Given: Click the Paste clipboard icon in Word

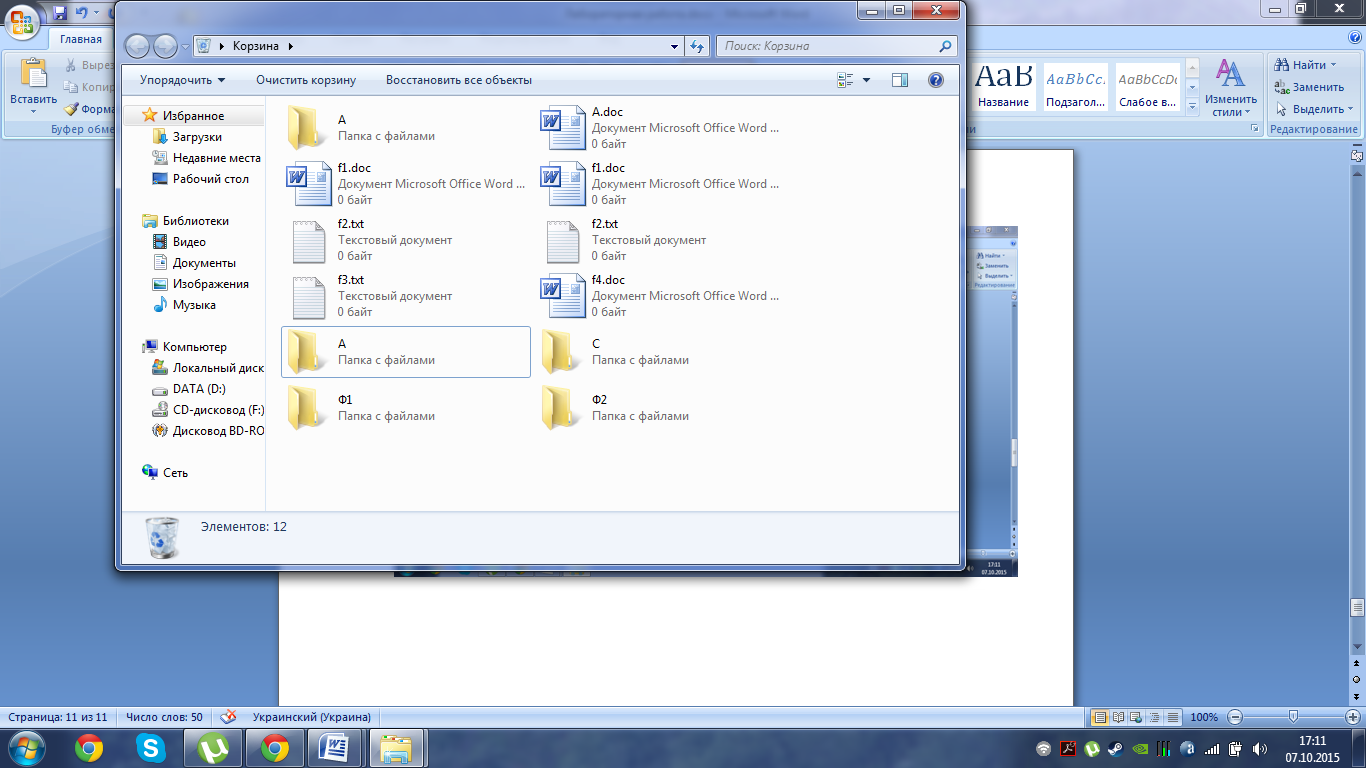Looking at the screenshot, I should (34, 74).
